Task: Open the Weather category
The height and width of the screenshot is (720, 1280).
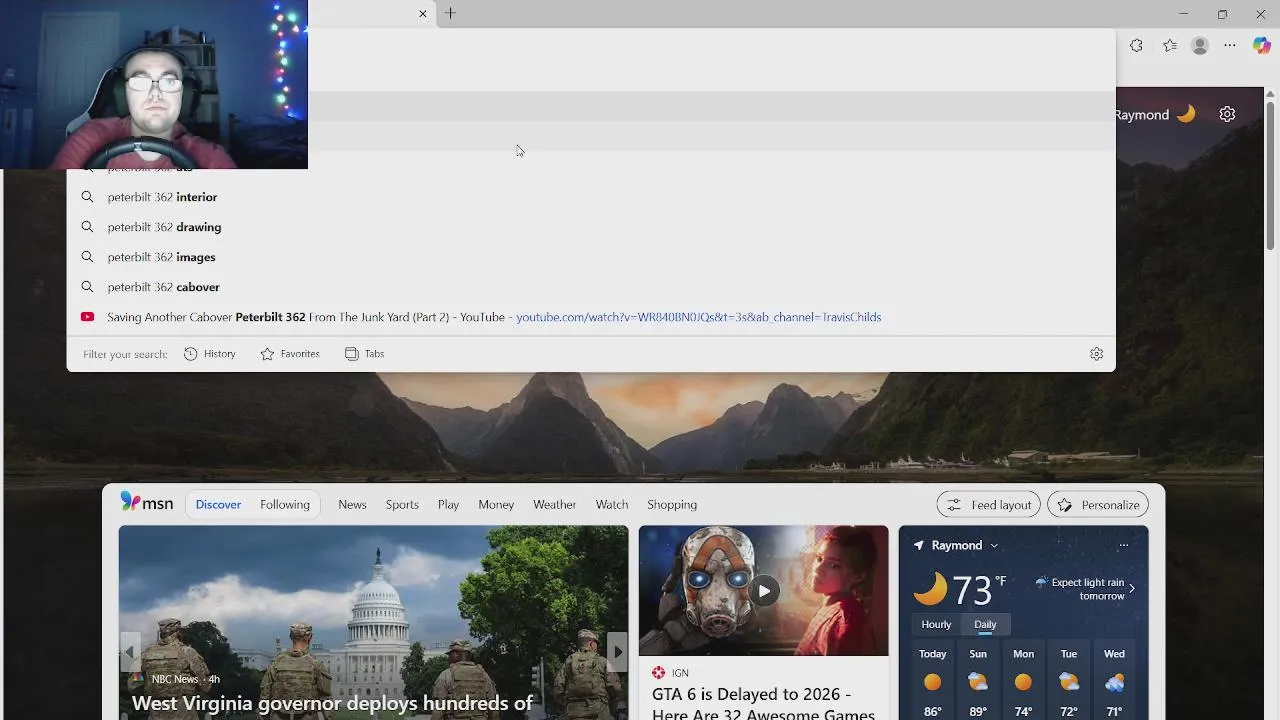Action: 554,505
